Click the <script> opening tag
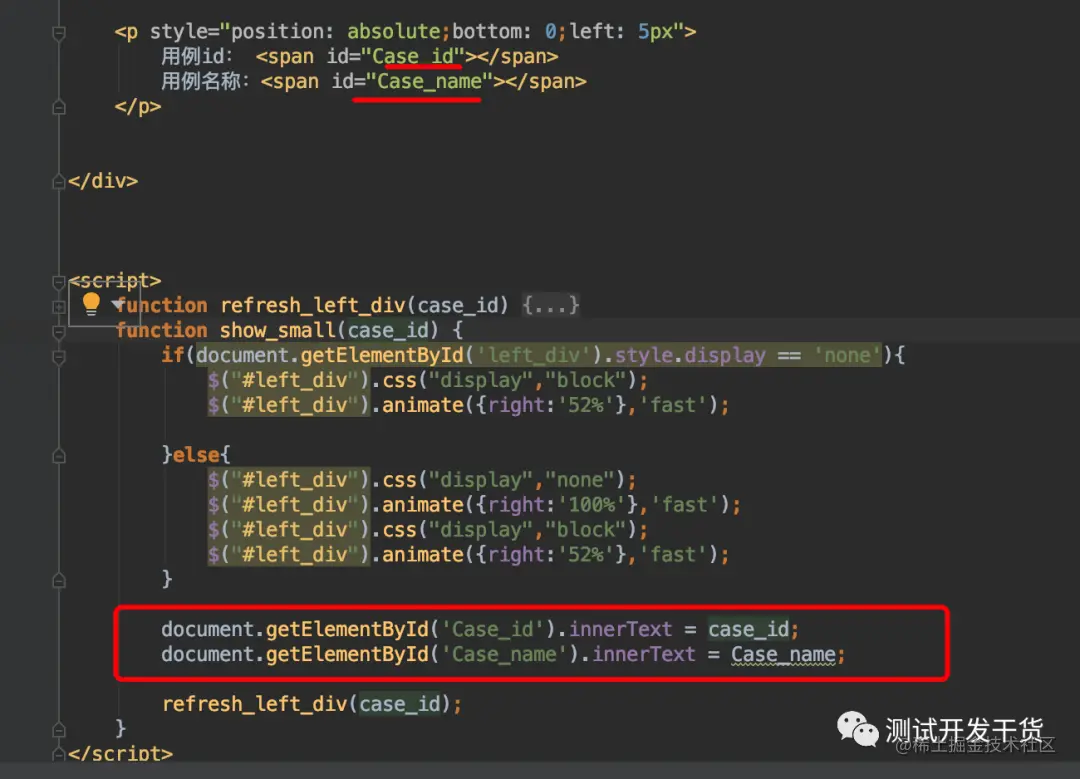The height and width of the screenshot is (779, 1080). (x=115, y=281)
